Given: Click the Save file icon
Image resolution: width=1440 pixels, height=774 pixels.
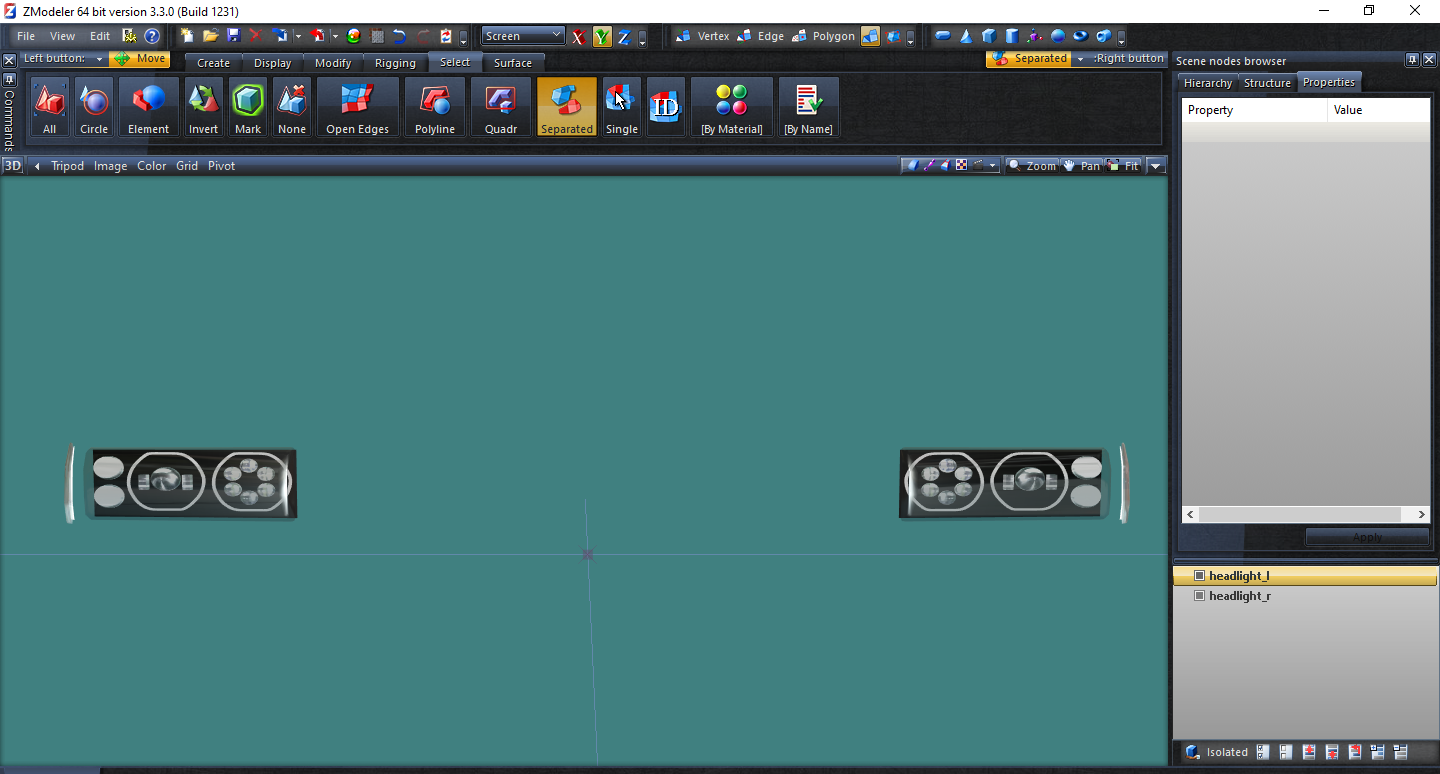Looking at the screenshot, I should [233, 36].
